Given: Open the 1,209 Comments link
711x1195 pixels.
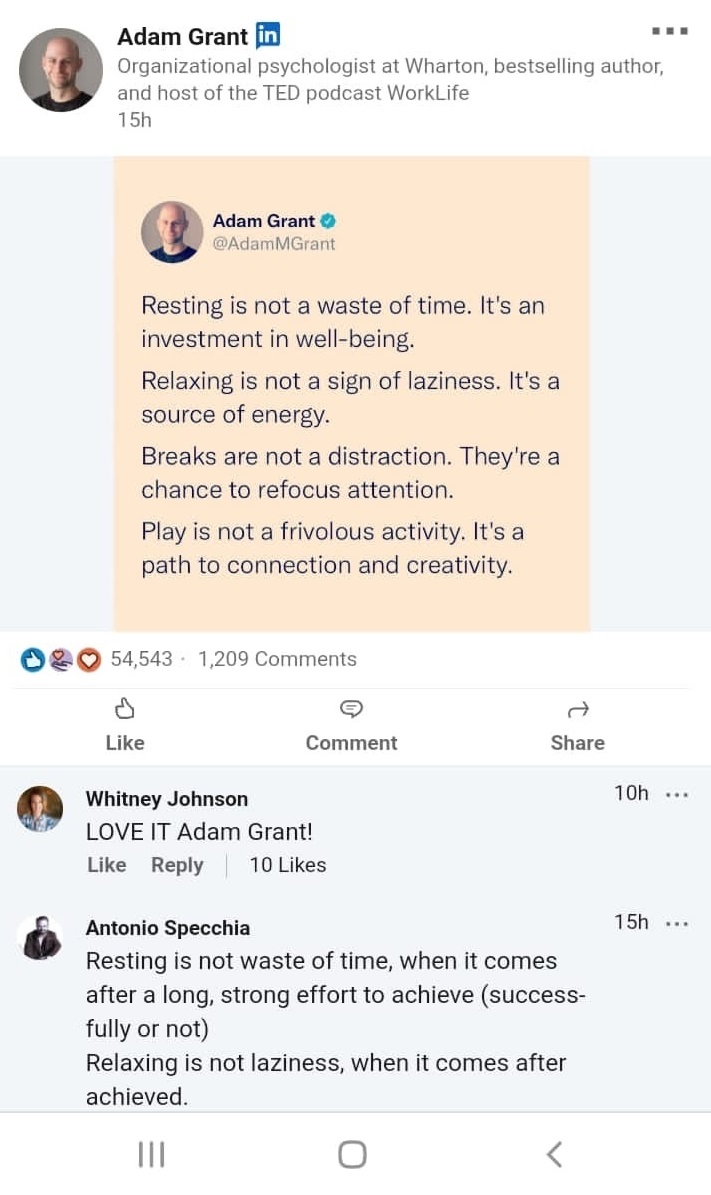Looking at the screenshot, I should coord(277,659).
